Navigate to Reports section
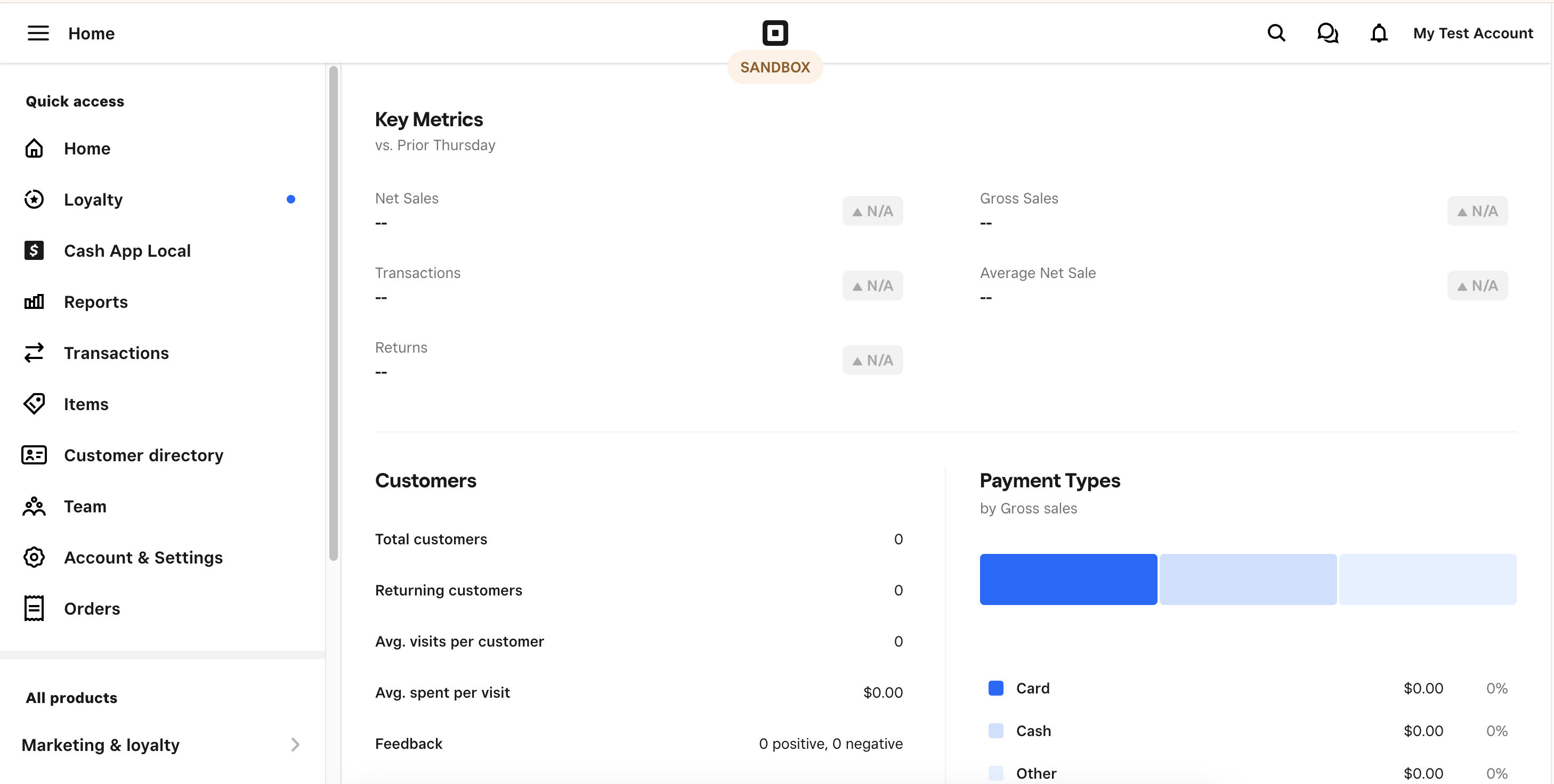Screen dimensions: 1554x784 (x=96, y=301)
